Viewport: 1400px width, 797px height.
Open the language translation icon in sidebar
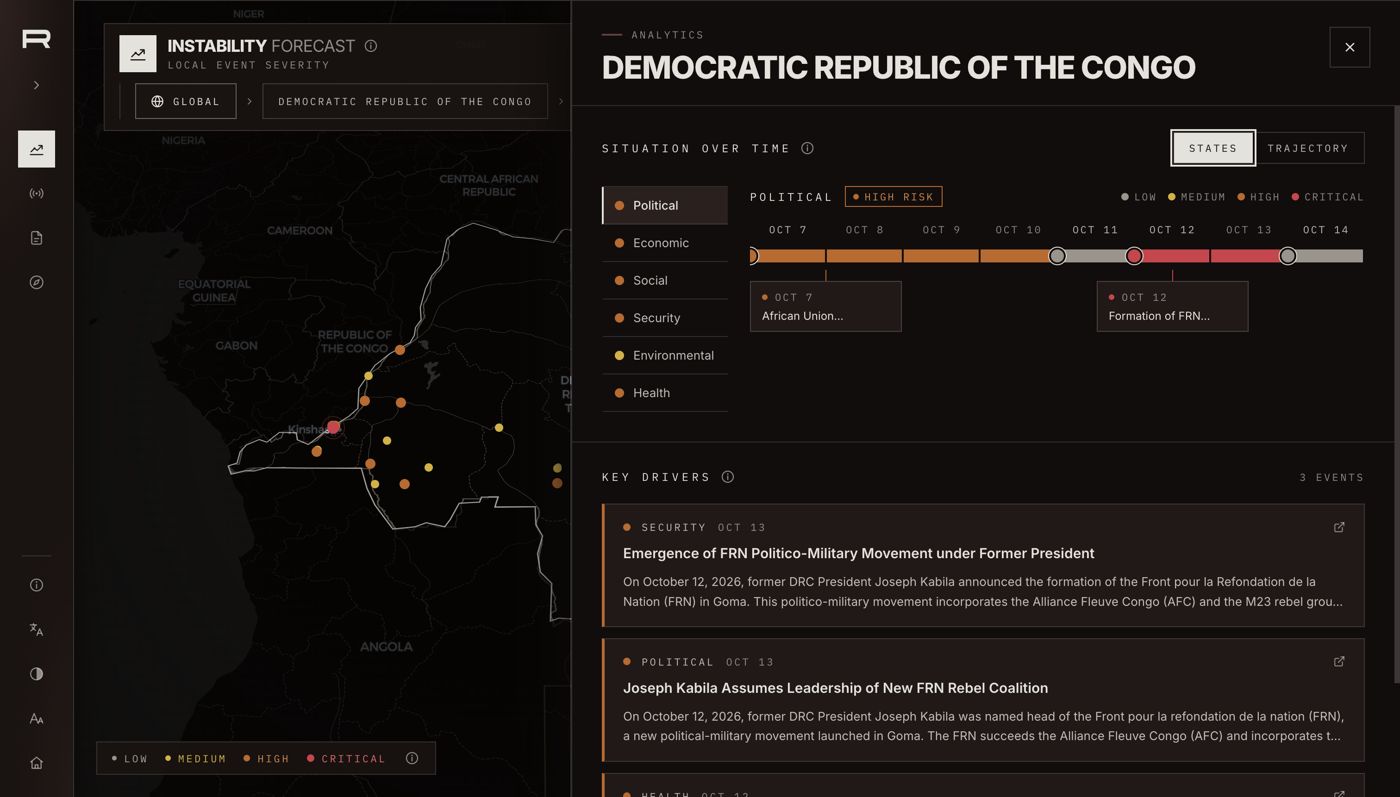coord(36,629)
